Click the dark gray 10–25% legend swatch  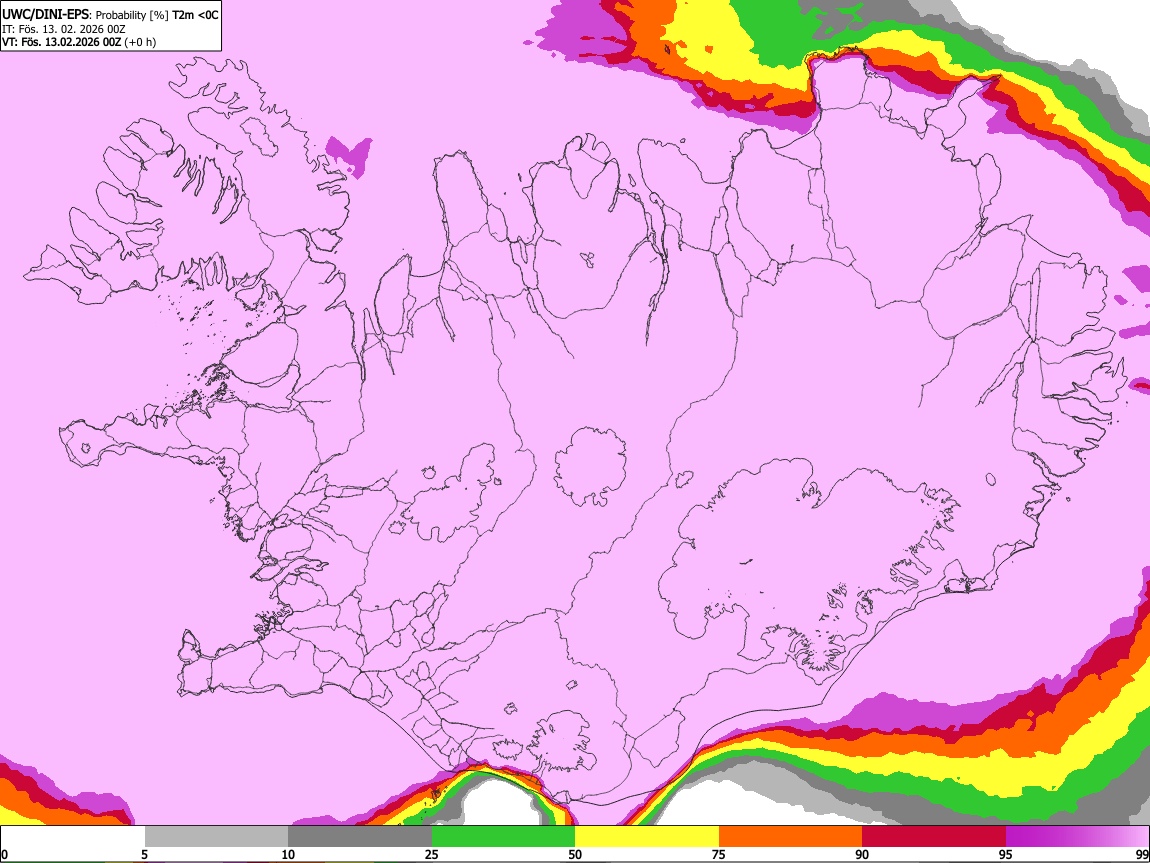coord(360,837)
